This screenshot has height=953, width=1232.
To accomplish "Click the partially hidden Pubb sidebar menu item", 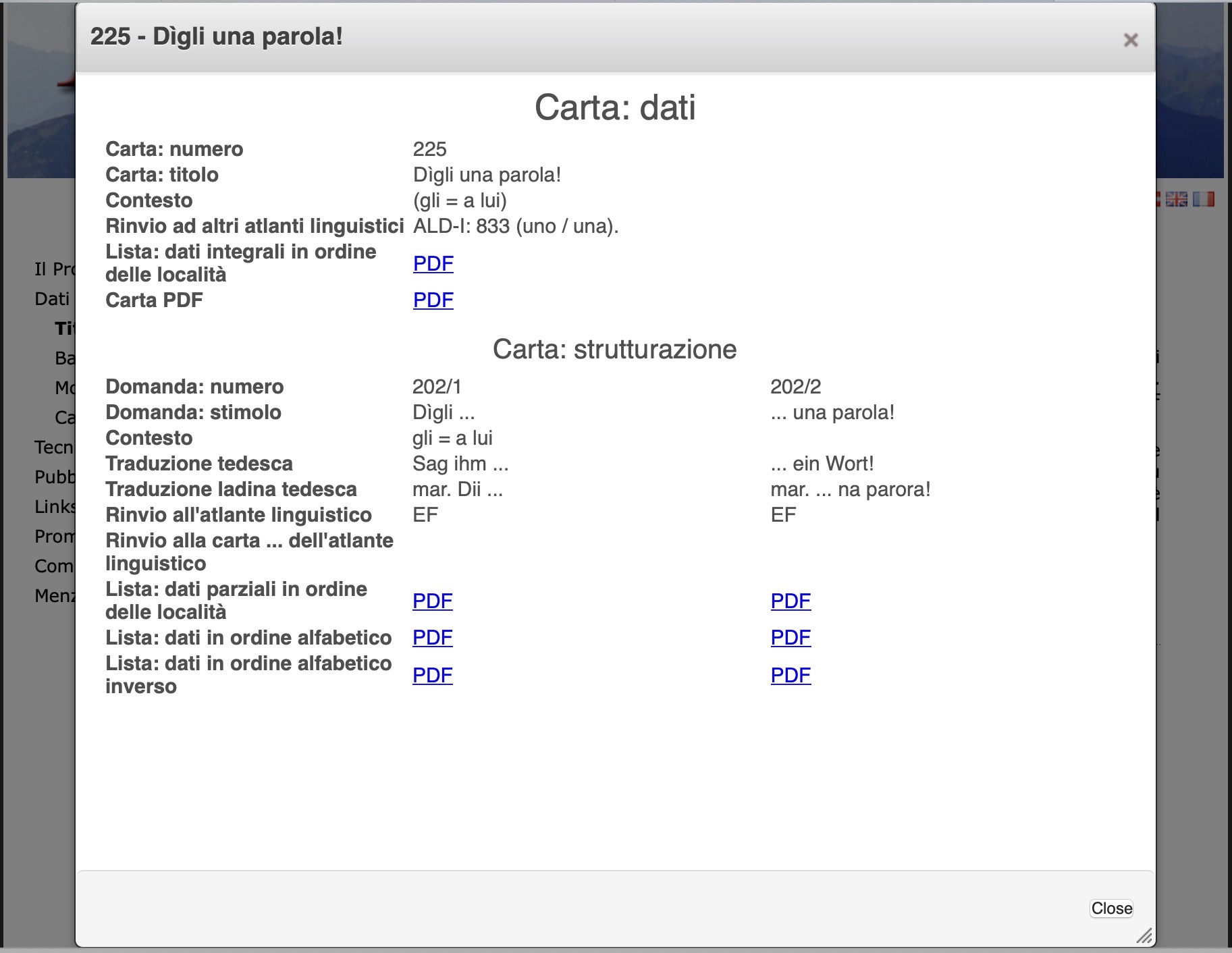I will [54, 477].
